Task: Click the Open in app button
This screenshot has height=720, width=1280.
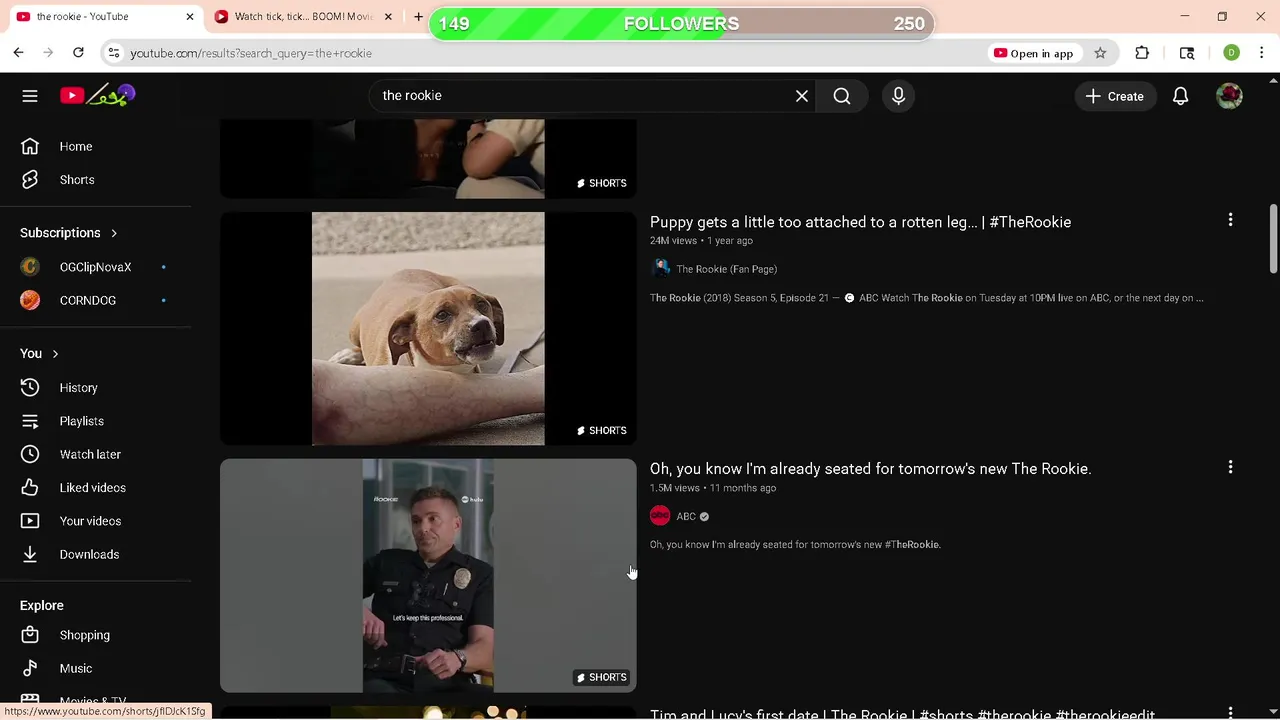Action: pyautogui.click(x=1033, y=53)
